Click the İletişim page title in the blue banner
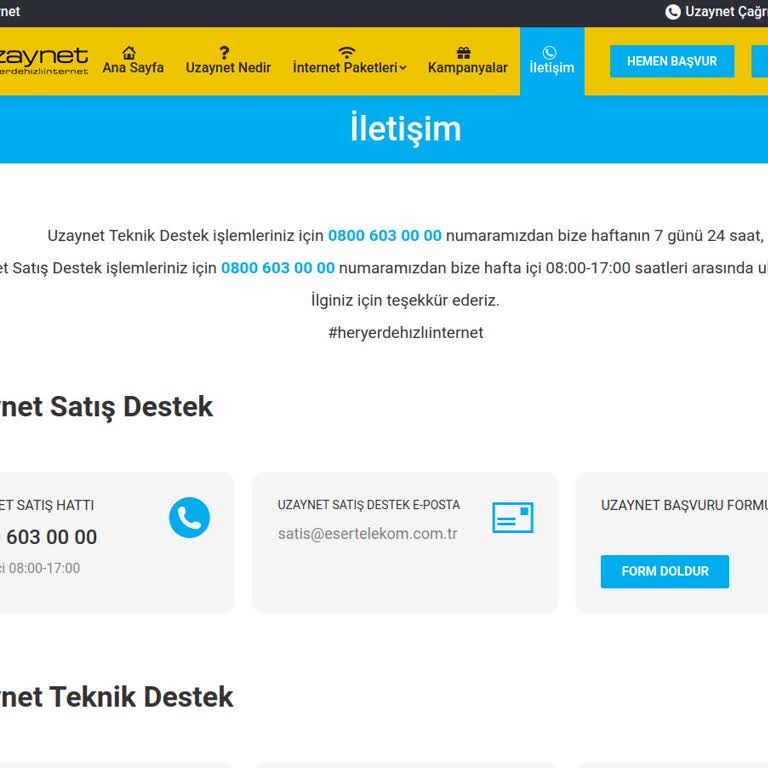 pos(406,128)
